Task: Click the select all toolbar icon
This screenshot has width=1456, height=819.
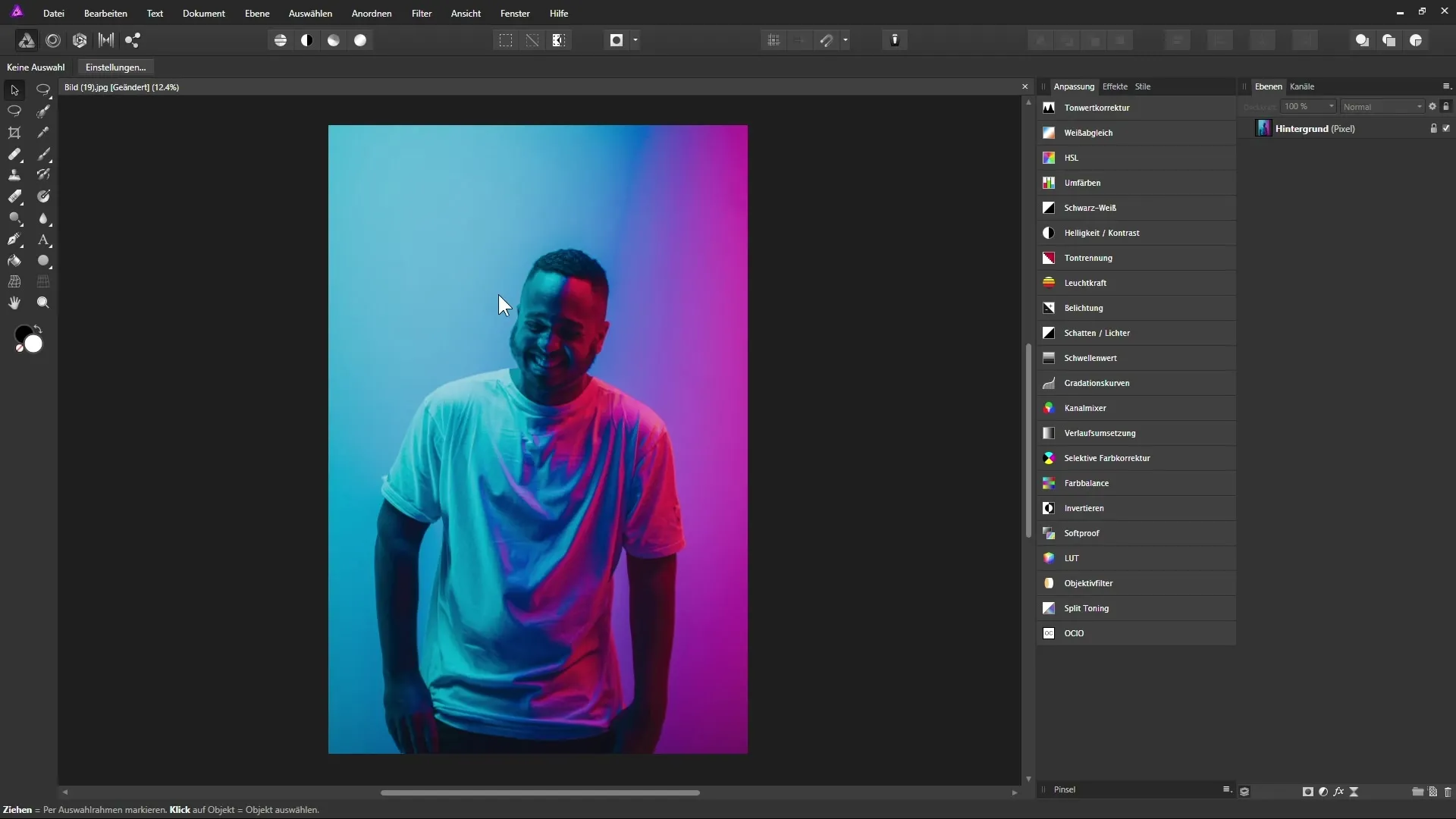Action: pyautogui.click(x=506, y=40)
